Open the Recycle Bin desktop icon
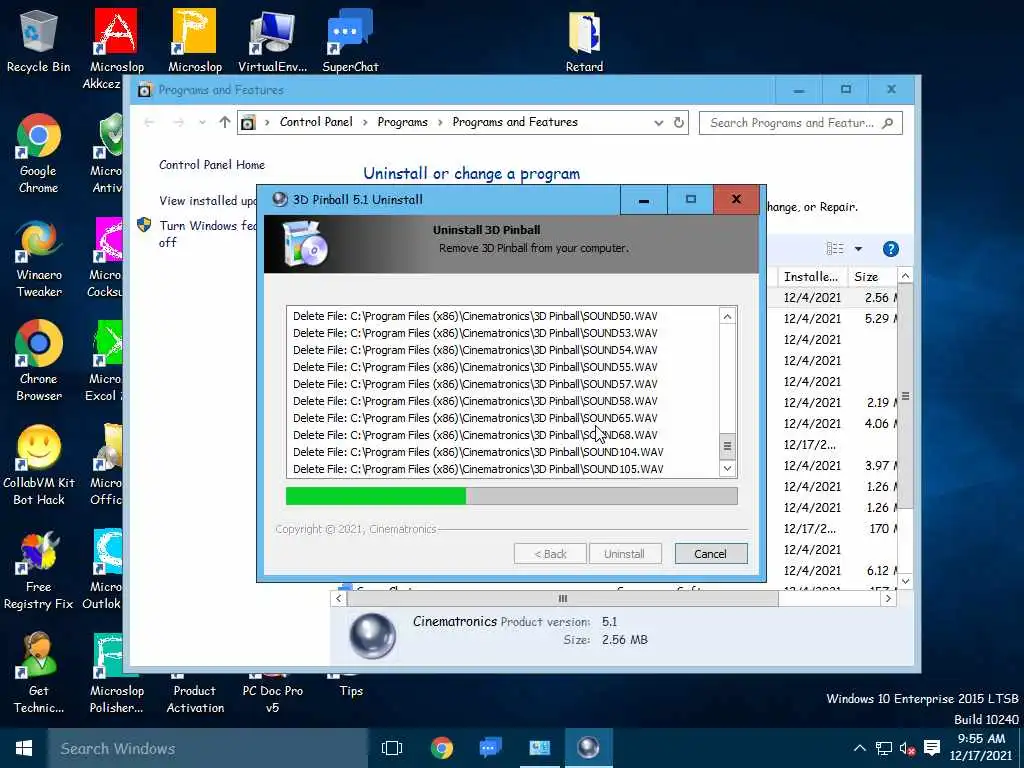 click(x=39, y=40)
